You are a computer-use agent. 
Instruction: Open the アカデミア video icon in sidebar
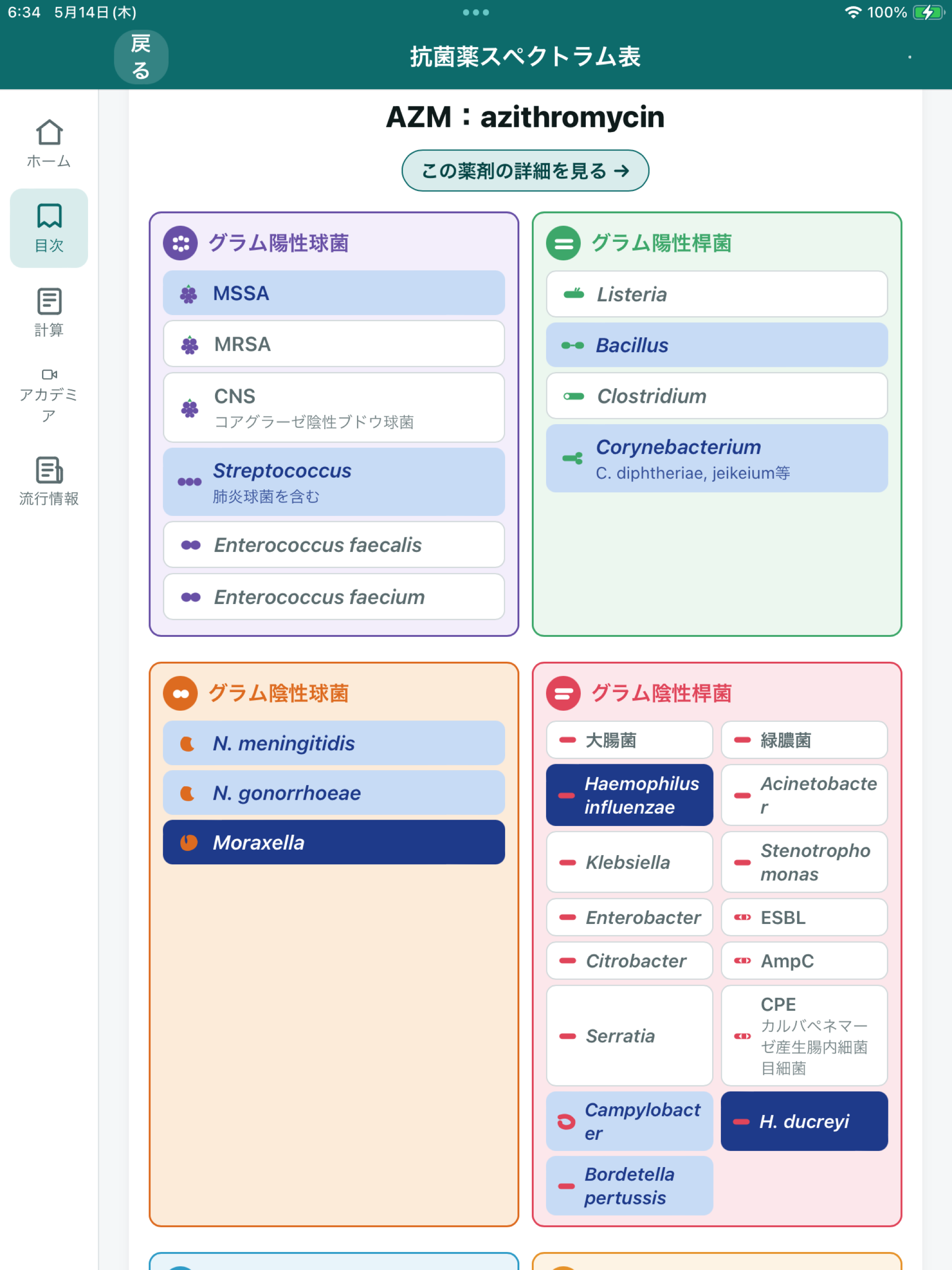coord(49,374)
